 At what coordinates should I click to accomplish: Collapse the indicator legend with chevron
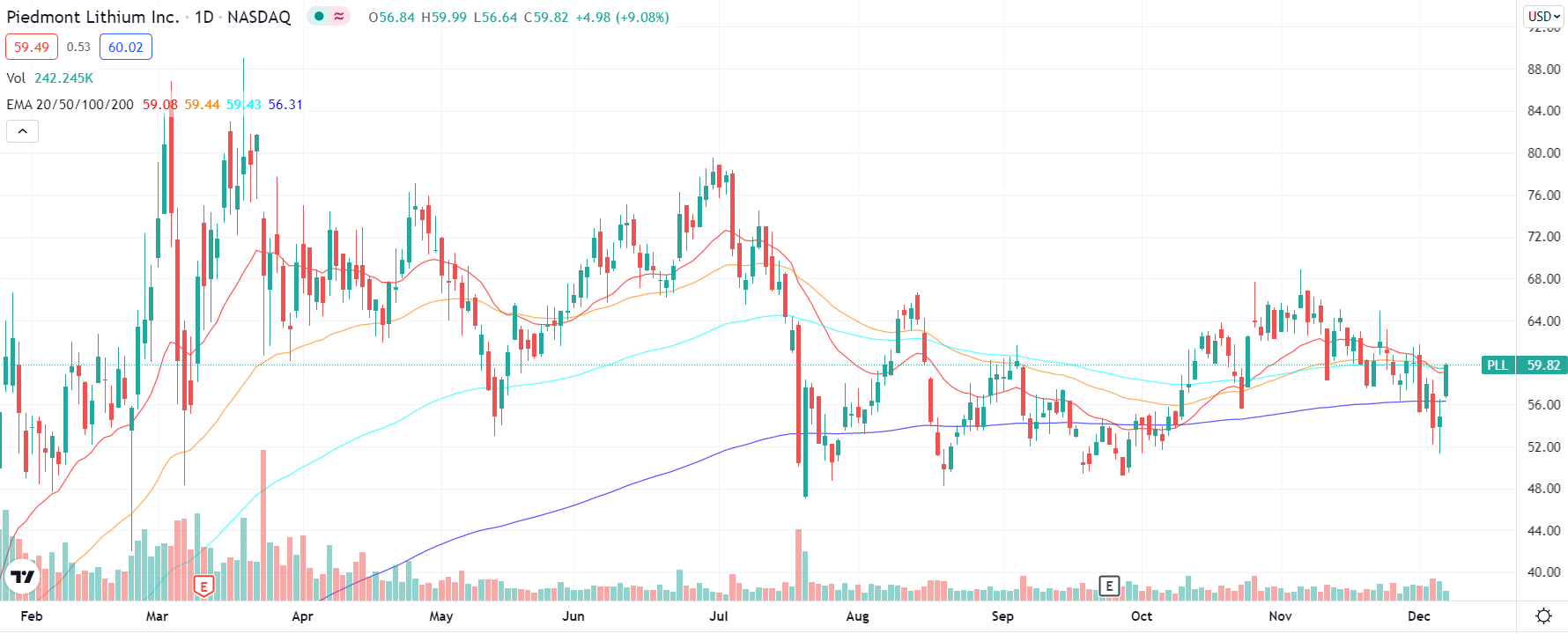22,131
